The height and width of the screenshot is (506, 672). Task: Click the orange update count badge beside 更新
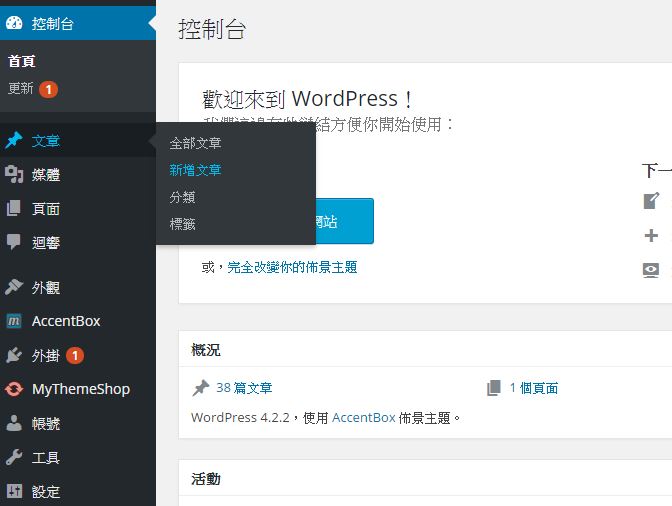[x=48, y=90]
